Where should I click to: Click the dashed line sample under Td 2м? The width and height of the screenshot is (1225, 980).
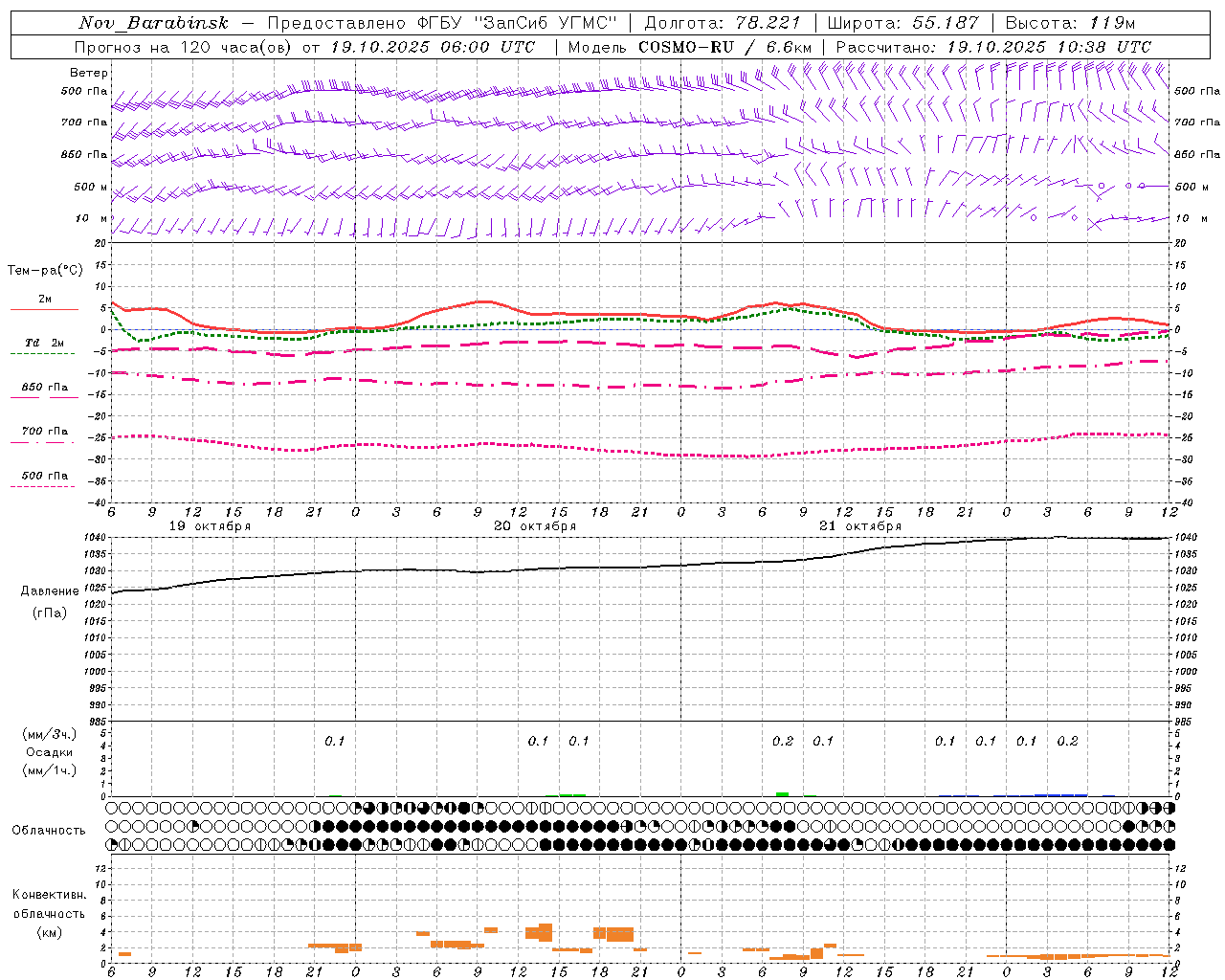(x=42, y=354)
